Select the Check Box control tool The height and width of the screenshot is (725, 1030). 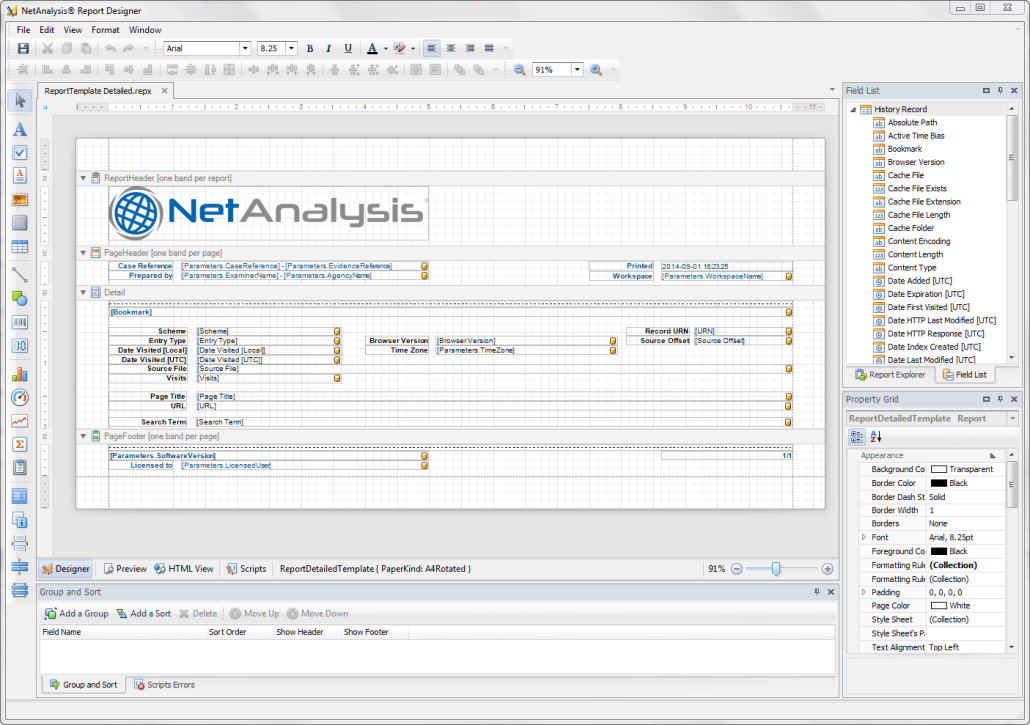click(x=20, y=153)
